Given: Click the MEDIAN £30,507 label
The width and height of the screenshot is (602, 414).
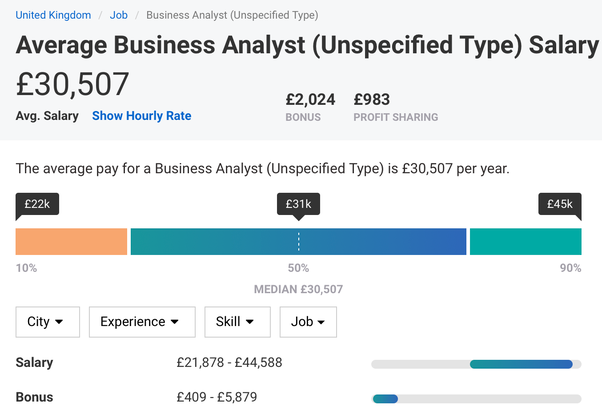Looking at the screenshot, I should (298, 289).
